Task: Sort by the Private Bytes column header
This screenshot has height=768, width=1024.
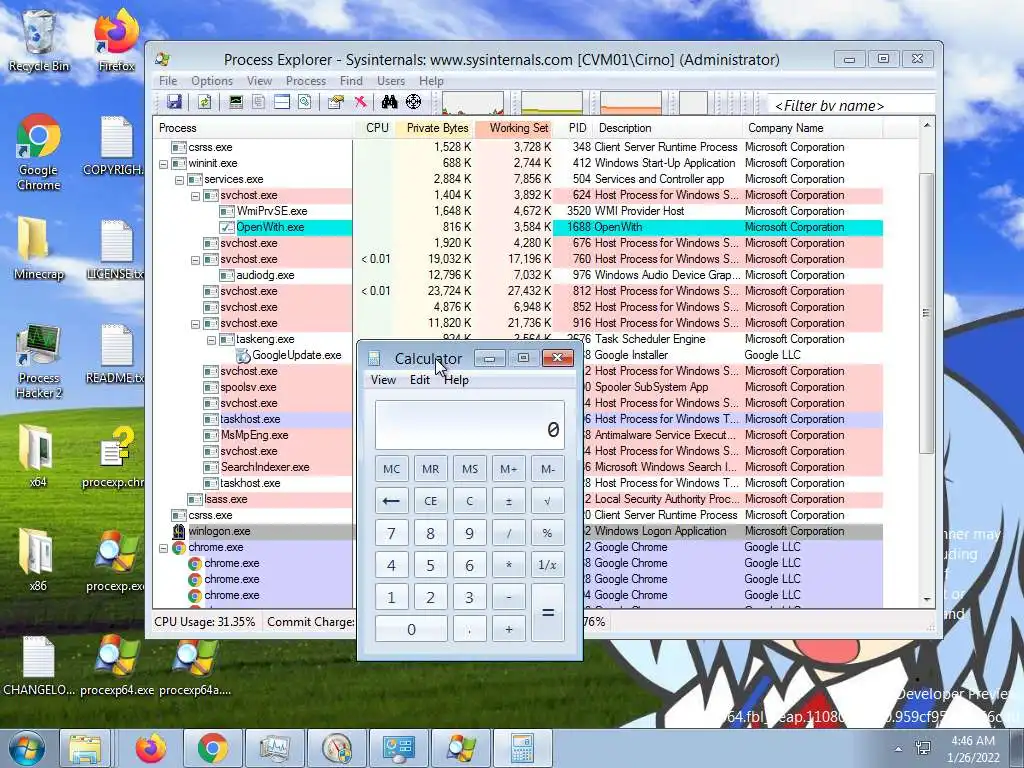Action: (x=436, y=128)
